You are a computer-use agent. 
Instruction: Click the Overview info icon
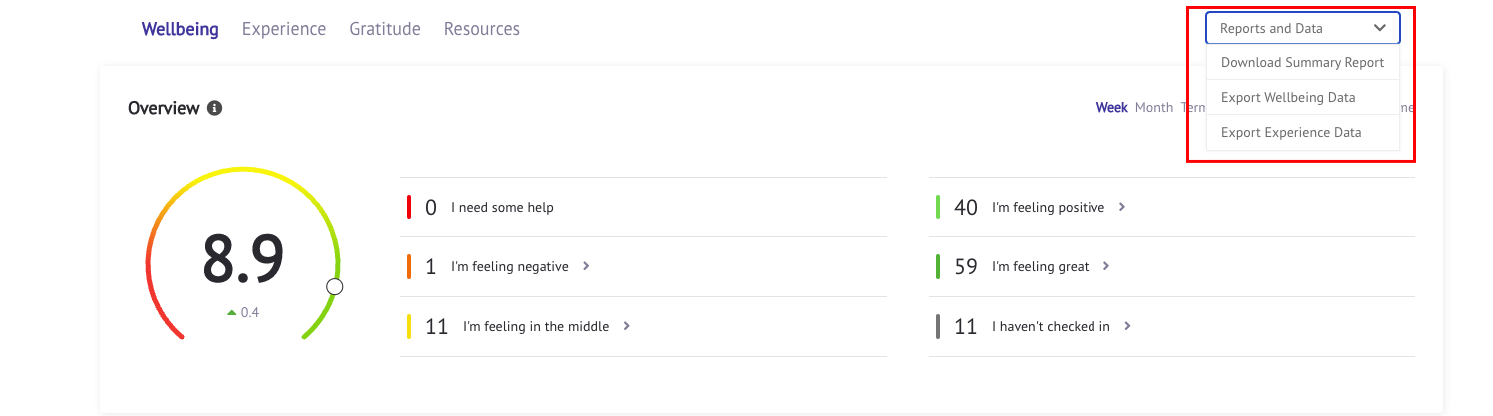[x=214, y=108]
